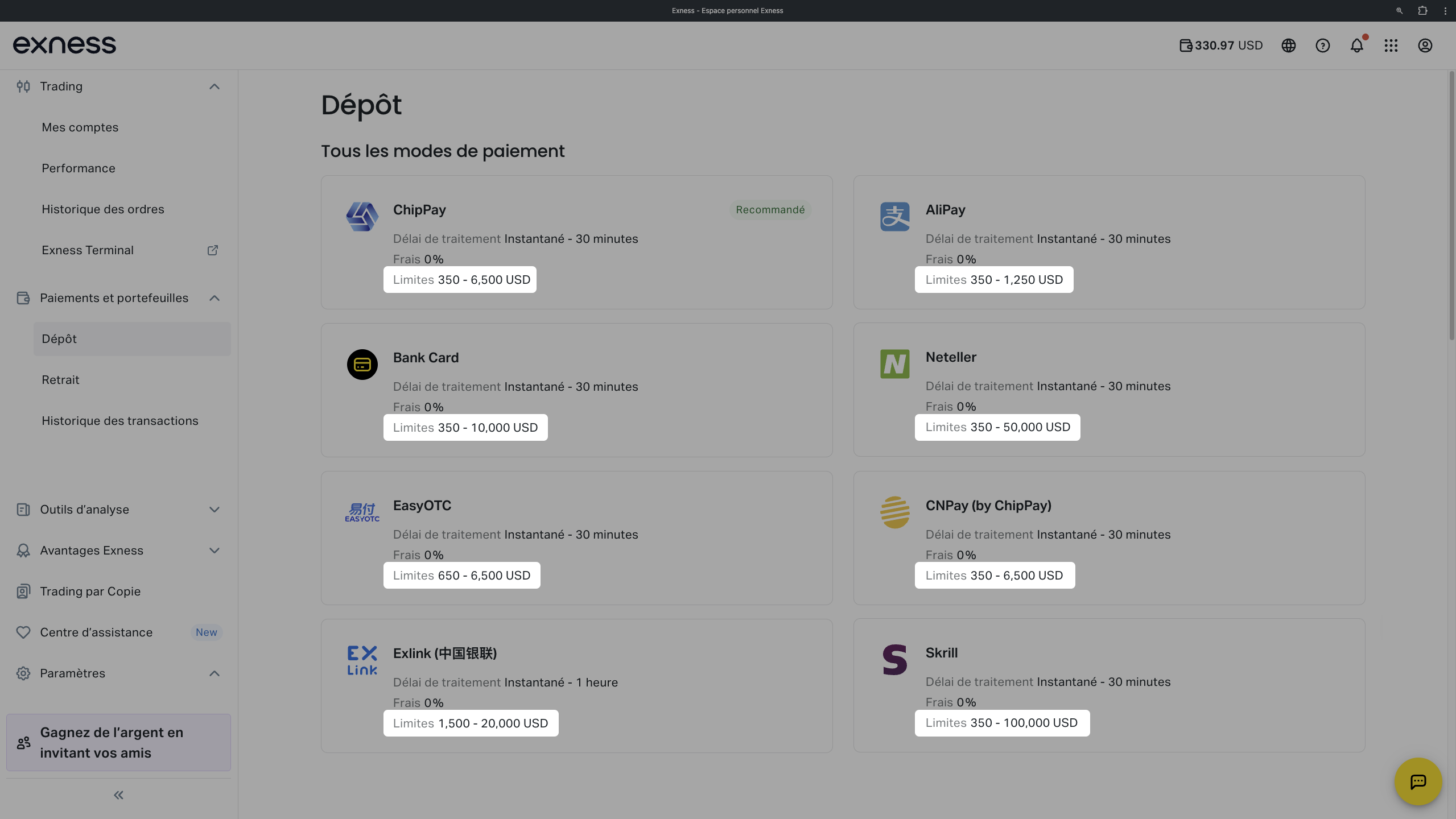Select Dépôt in the sidebar

point(132,339)
